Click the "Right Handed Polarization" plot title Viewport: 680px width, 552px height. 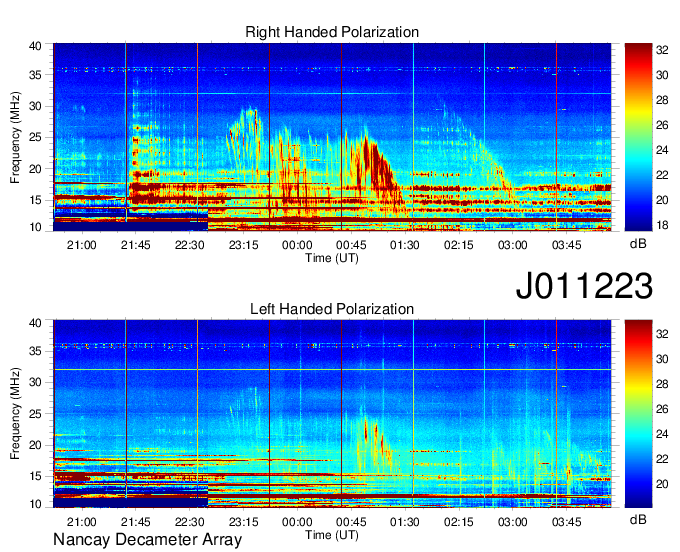pos(332,32)
